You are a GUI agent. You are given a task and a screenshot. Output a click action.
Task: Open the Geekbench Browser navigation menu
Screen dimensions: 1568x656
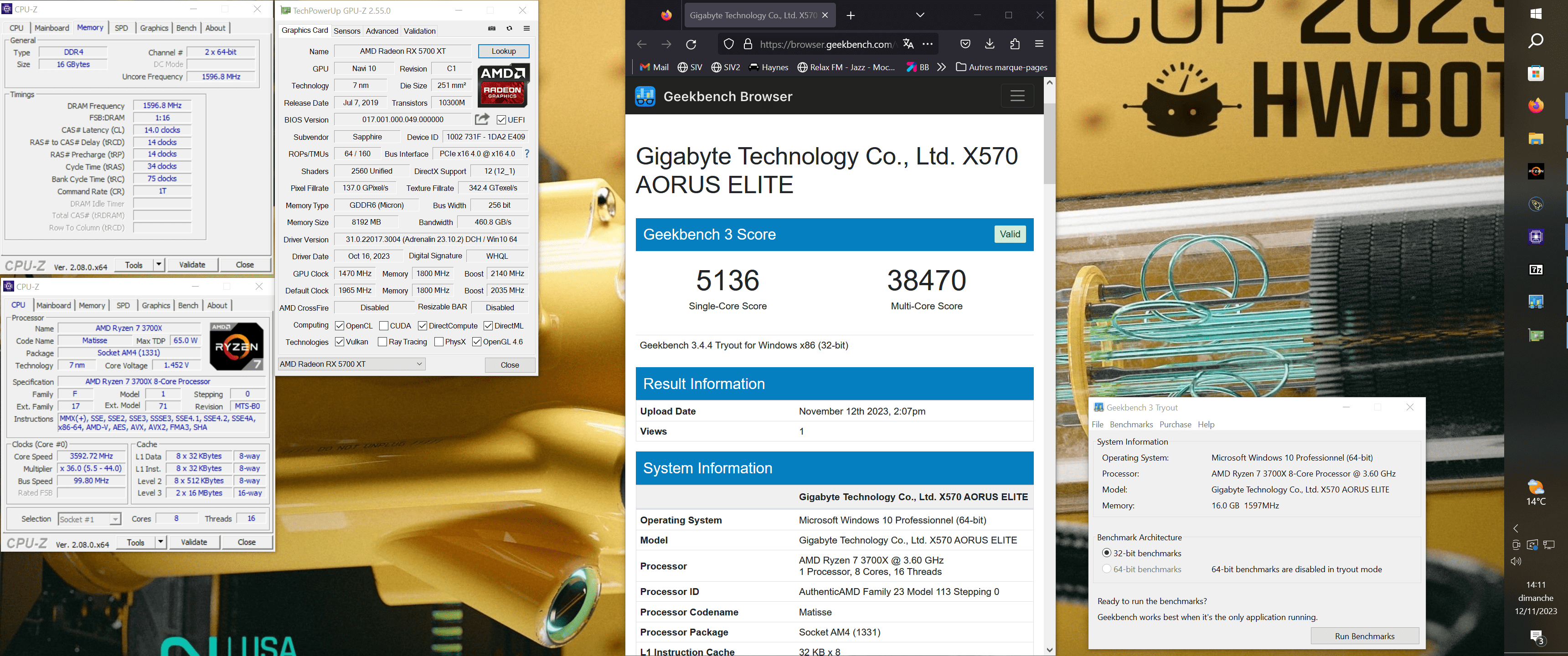tap(1017, 96)
